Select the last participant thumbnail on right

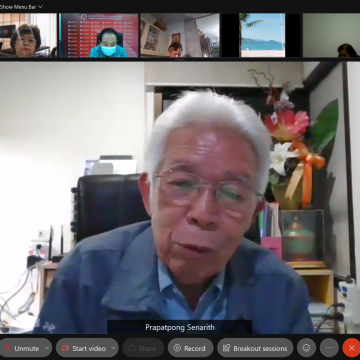click(331, 35)
